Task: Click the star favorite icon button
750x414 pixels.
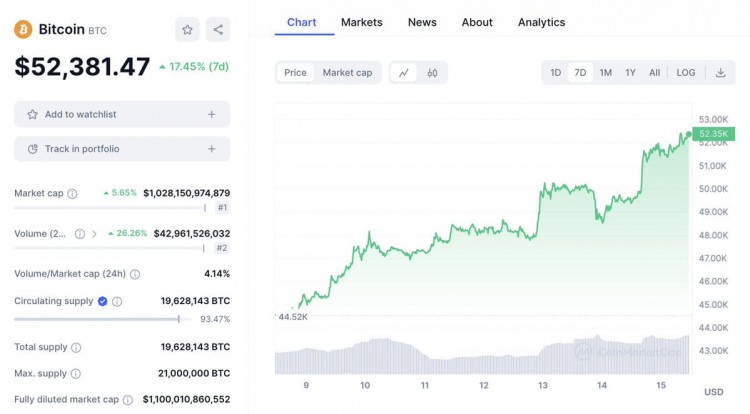Action: pos(187,30)
